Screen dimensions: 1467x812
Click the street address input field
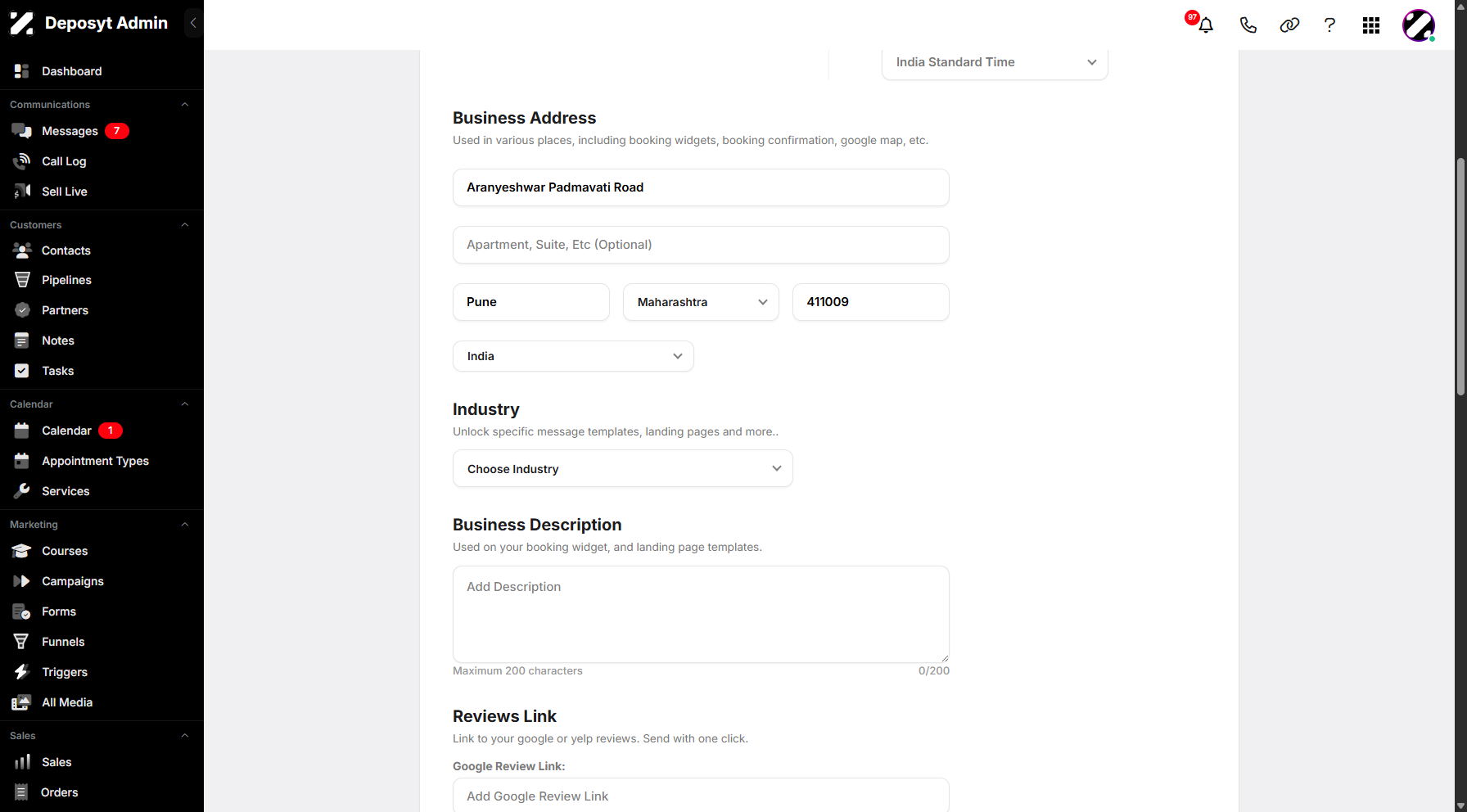(x=701, y=187)
